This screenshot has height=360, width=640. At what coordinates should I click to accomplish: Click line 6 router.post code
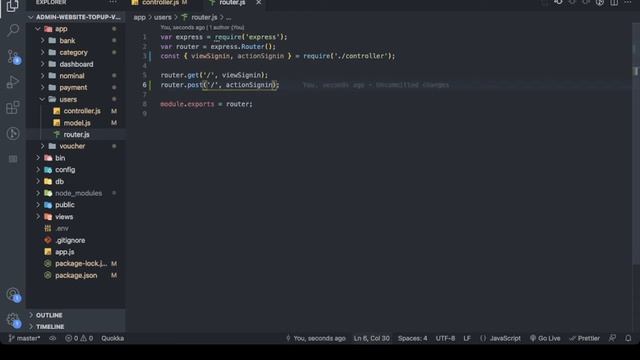[x=220, y=85]
